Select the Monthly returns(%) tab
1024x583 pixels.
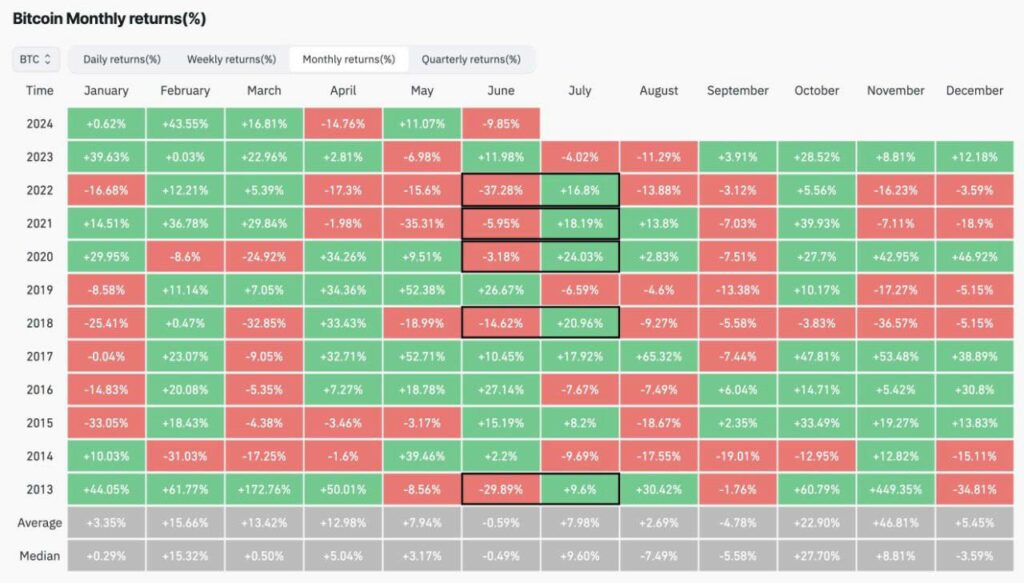[349, 59]
